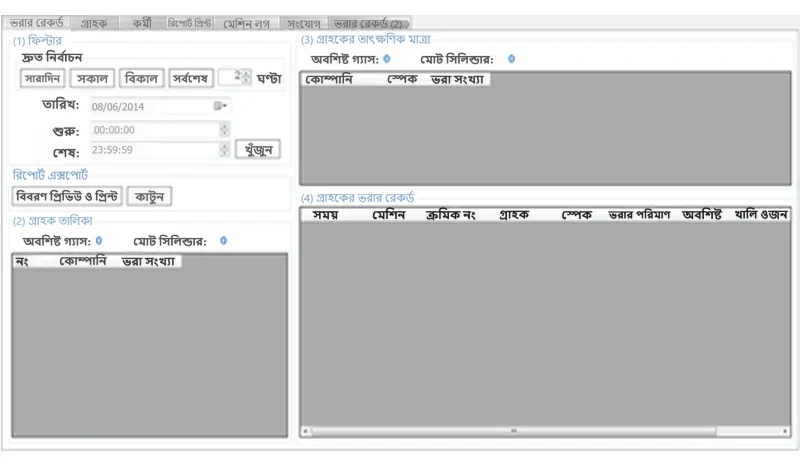Open the মেশিন লগ tab
800x467 pixels.
(x=246, y=23)
